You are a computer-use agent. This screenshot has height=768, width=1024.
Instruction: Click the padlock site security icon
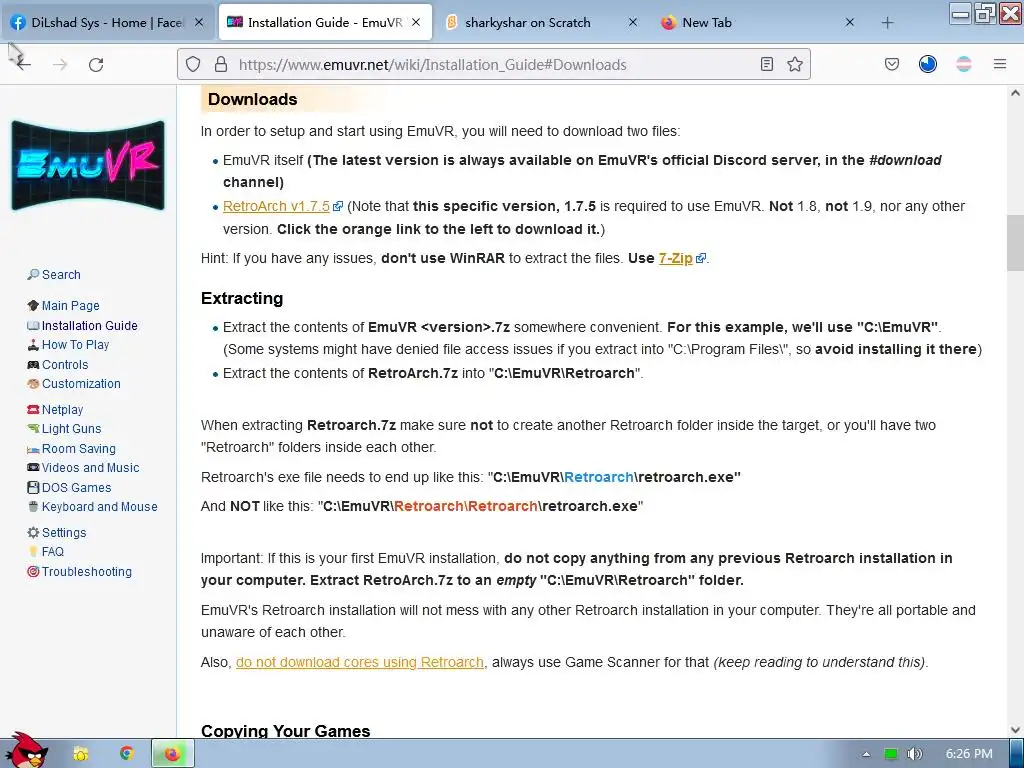click(221, 64)
